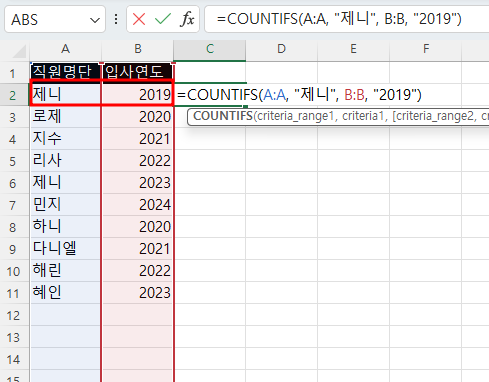
Task: Click cell A8 containing 하니
Action: click(x=65, y=227)
